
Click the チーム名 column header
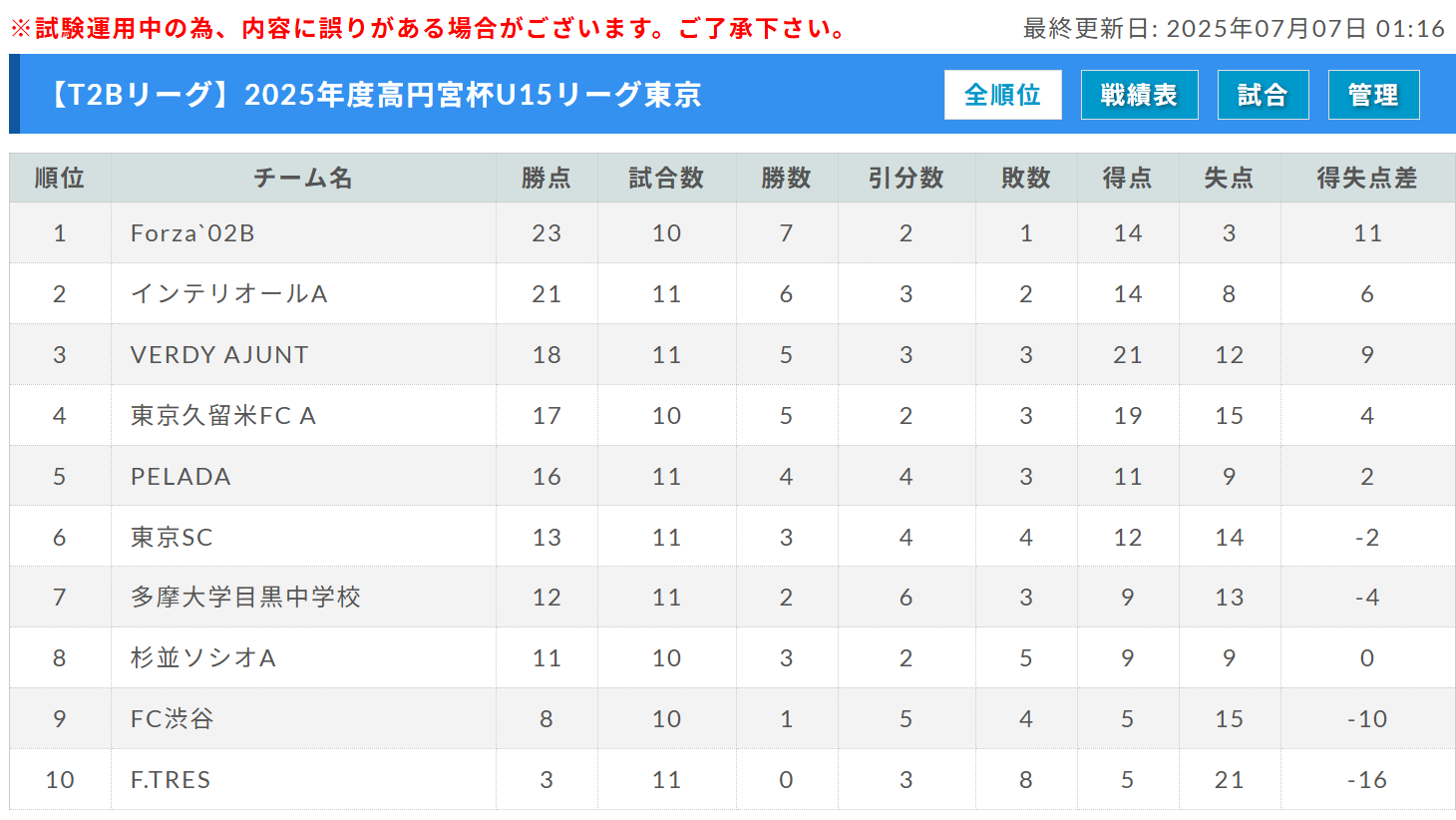(x=303, y=179)
